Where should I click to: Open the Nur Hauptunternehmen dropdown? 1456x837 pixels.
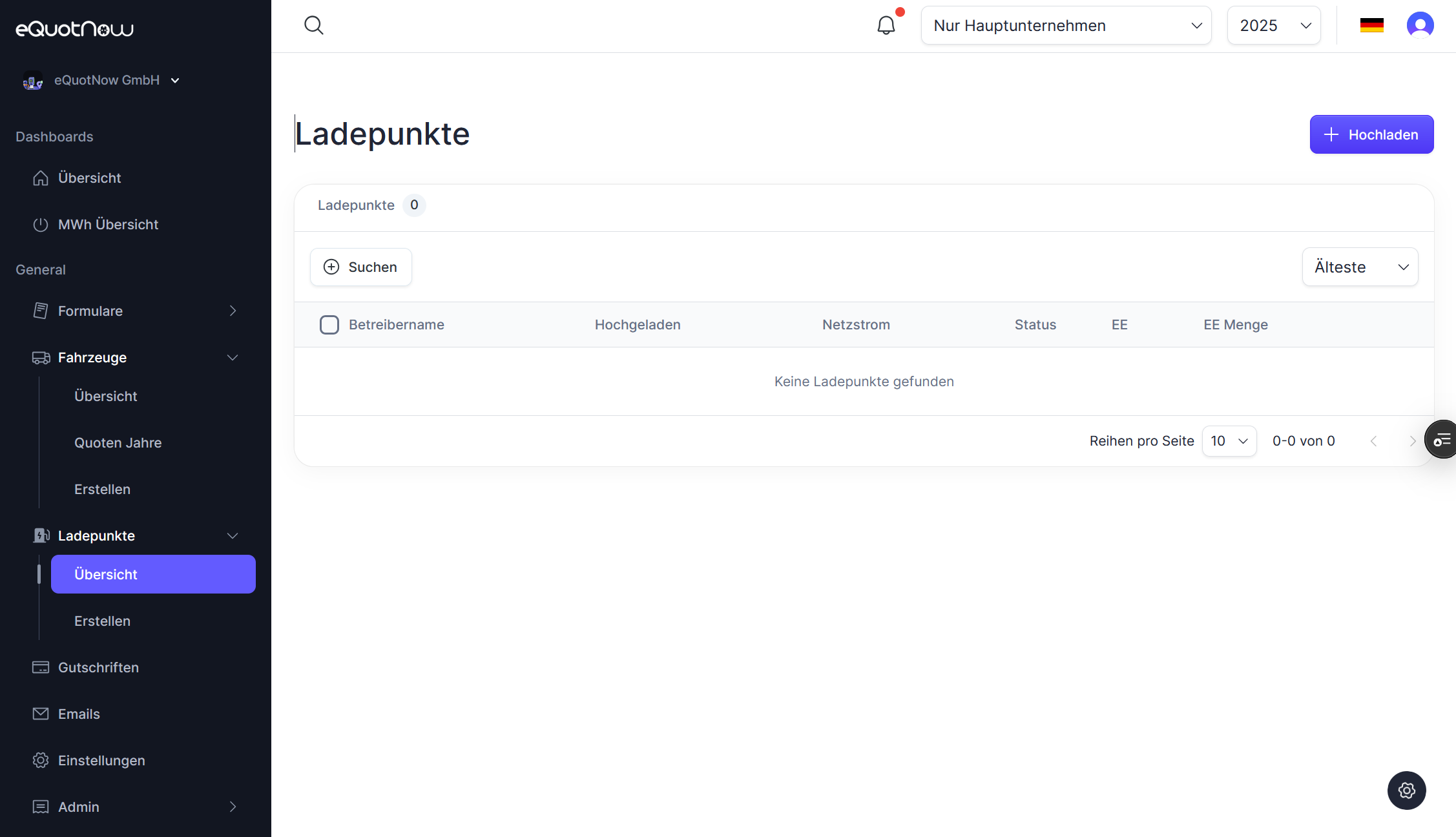pos(1066,25)
